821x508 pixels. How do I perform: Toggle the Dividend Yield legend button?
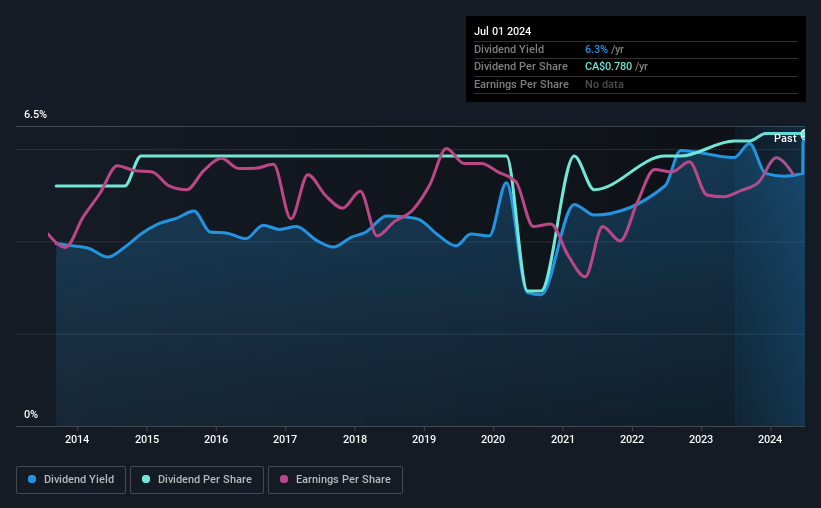point(71,480)
